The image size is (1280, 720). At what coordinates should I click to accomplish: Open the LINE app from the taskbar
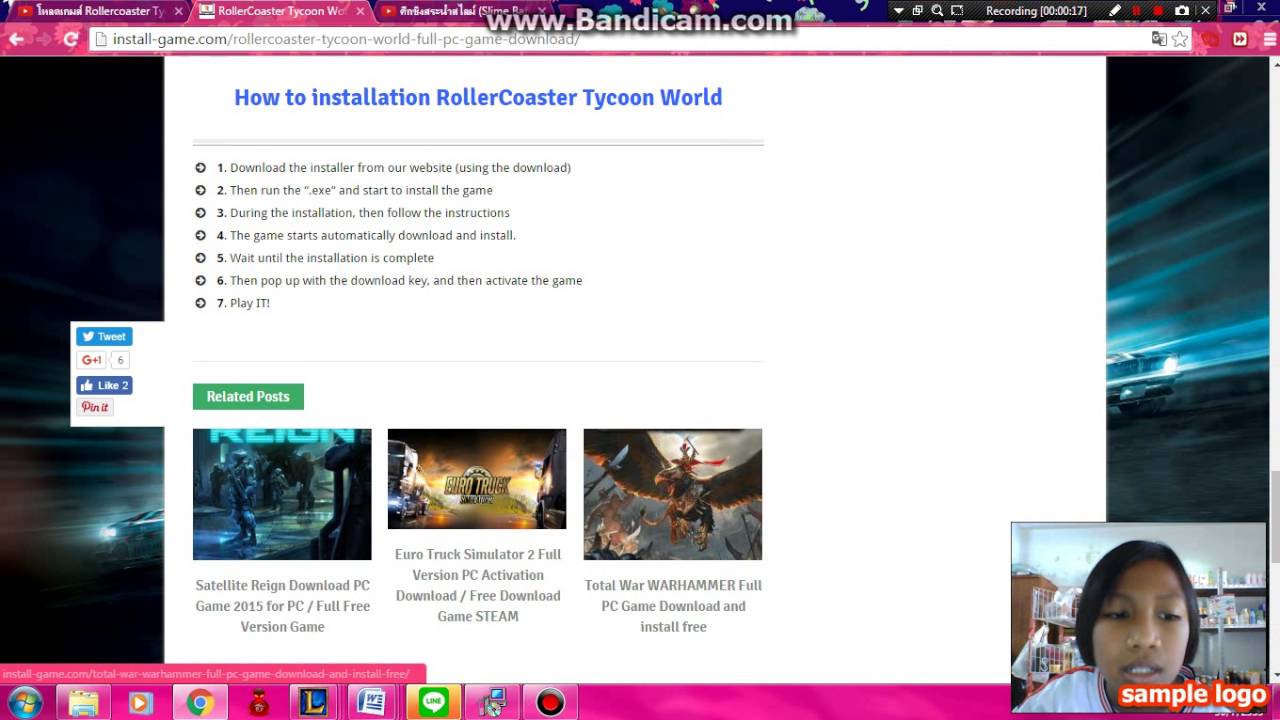433,703
